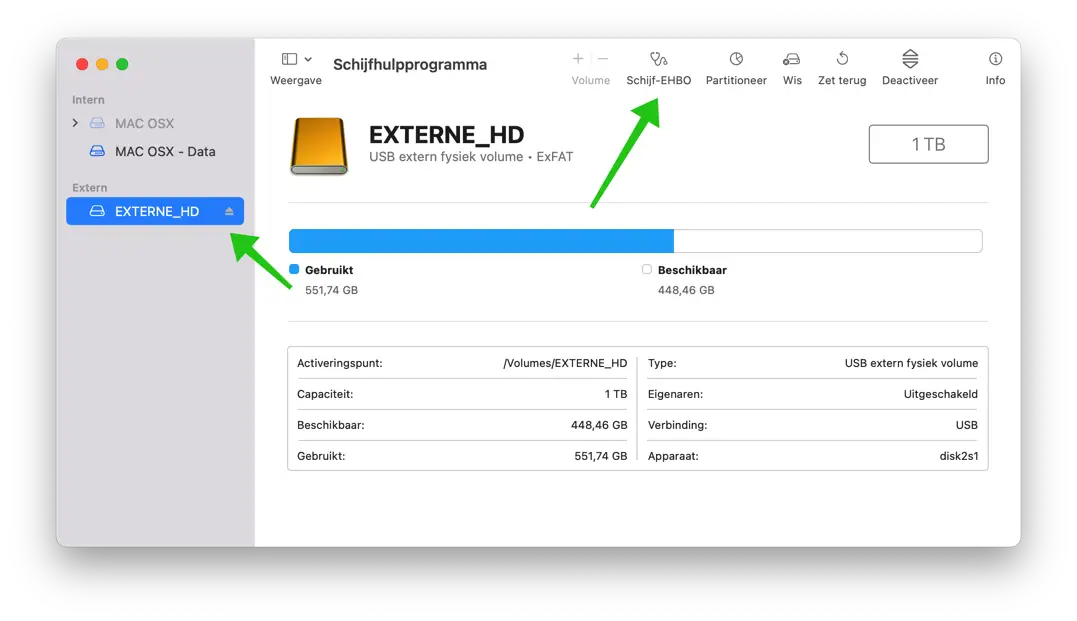Click the Gebruikt blue legend swatch
1077x621 pixels.
point(294,269)
